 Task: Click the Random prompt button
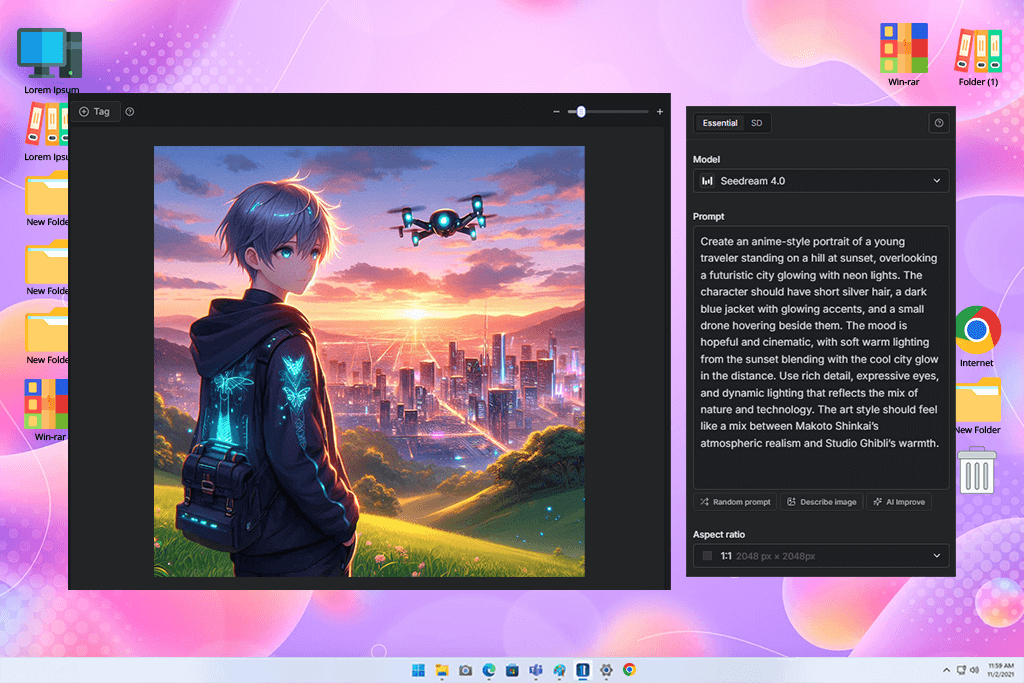pyautogui.click(x=735, y=502)
